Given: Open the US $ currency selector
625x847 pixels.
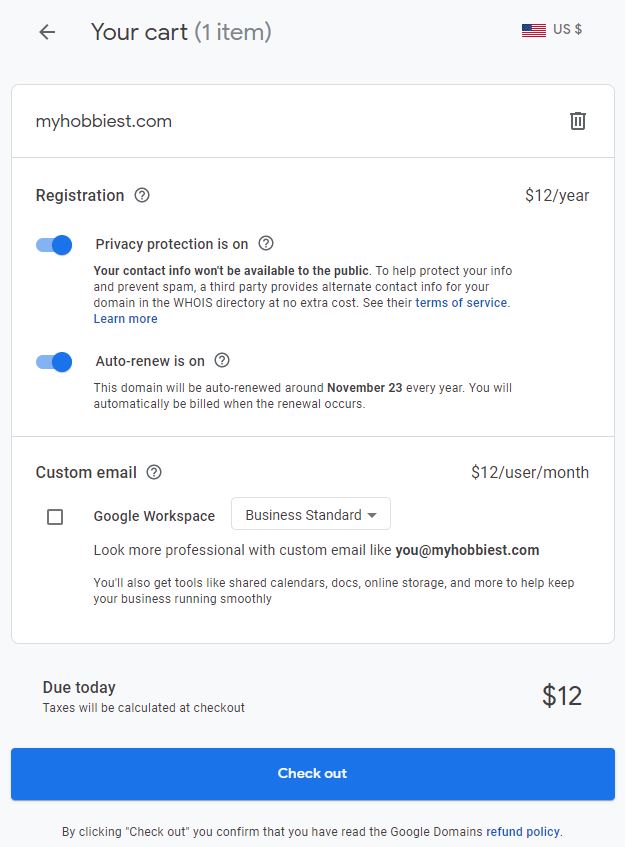Looking at the screenshot, I should click(x=552, y=30).
